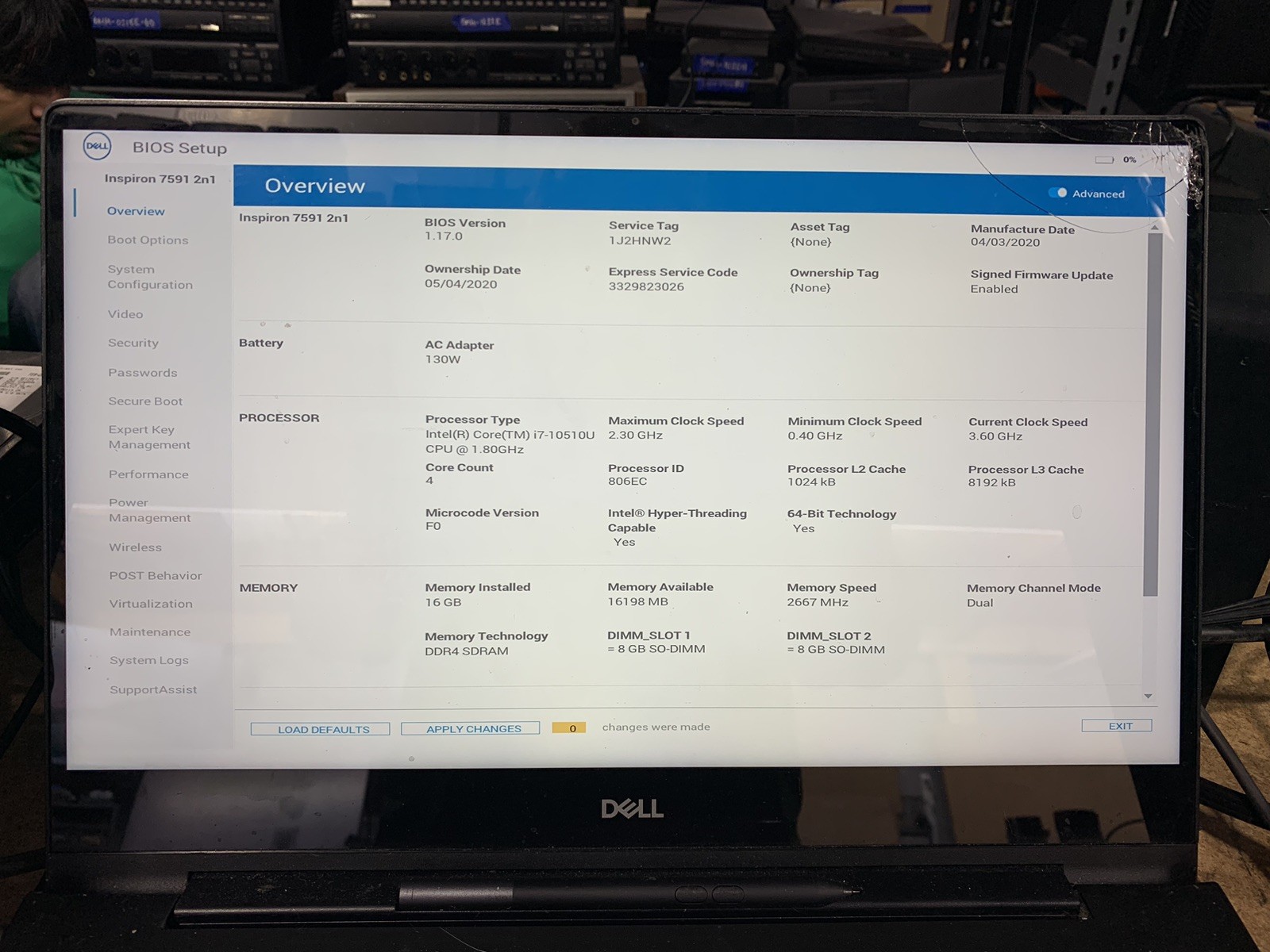Image resolution: width=1270 pixels, height=952 pixels.
Task: Open Power Management section
Action: (x=149, y=510)
